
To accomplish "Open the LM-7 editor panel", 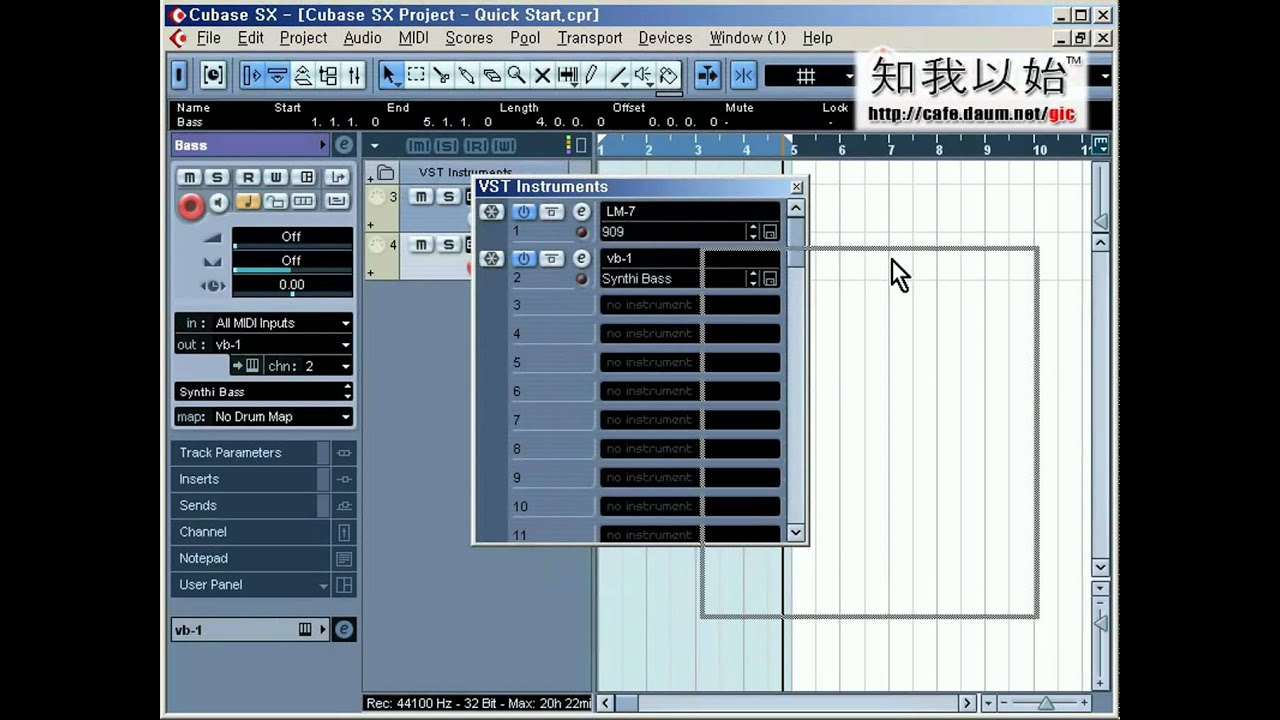I will (581, 212).
